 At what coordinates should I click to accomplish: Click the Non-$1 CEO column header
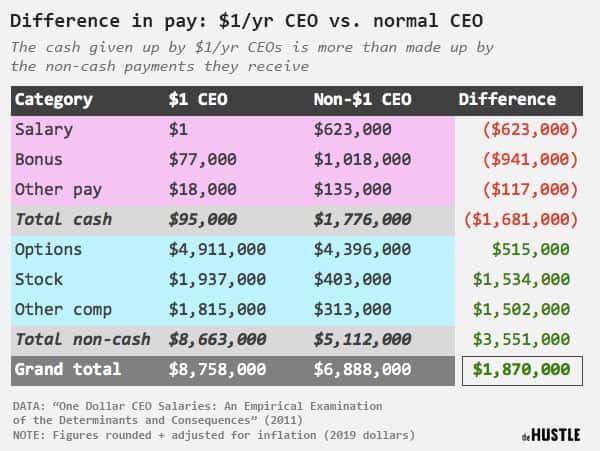click(362, 99)
